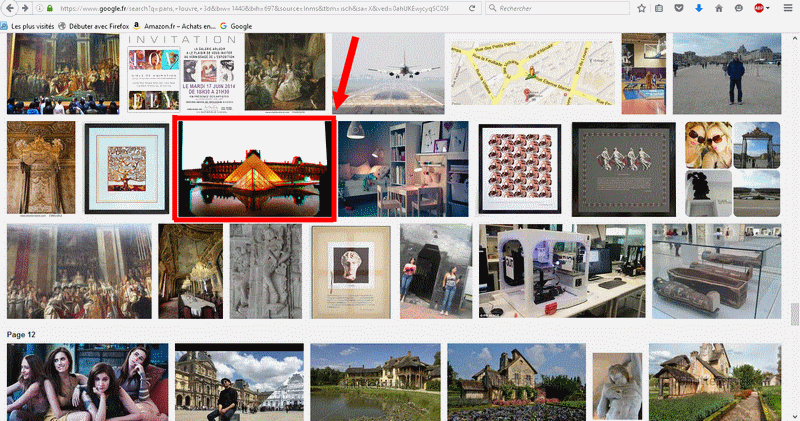Image resolution: width=800 pixels, height=421 pixels.
Task: Show site information via the info icon
Action: 40,8
